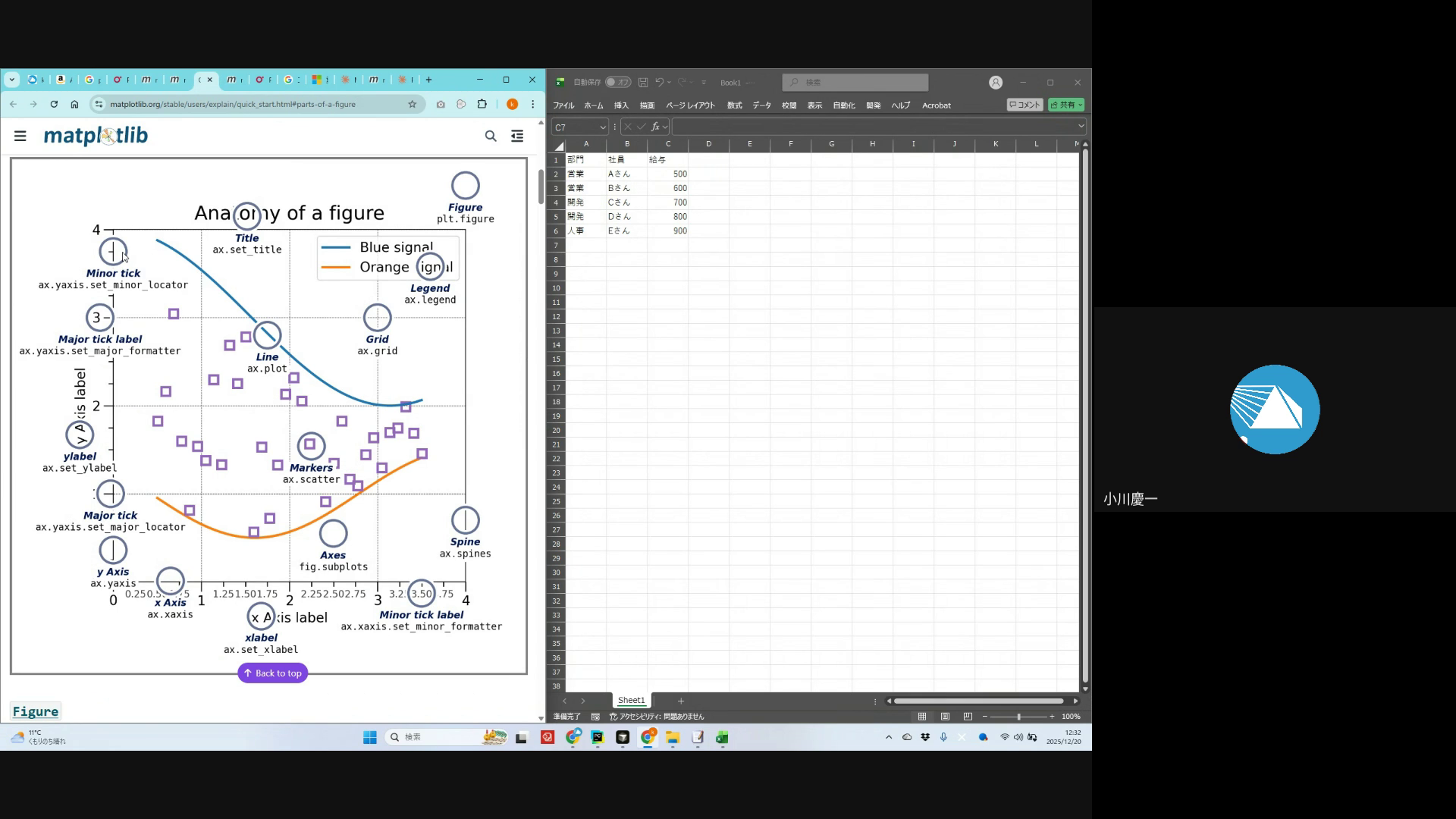
Task: Click the Excel zoom slider handle
Action: tap(1018, 717)
